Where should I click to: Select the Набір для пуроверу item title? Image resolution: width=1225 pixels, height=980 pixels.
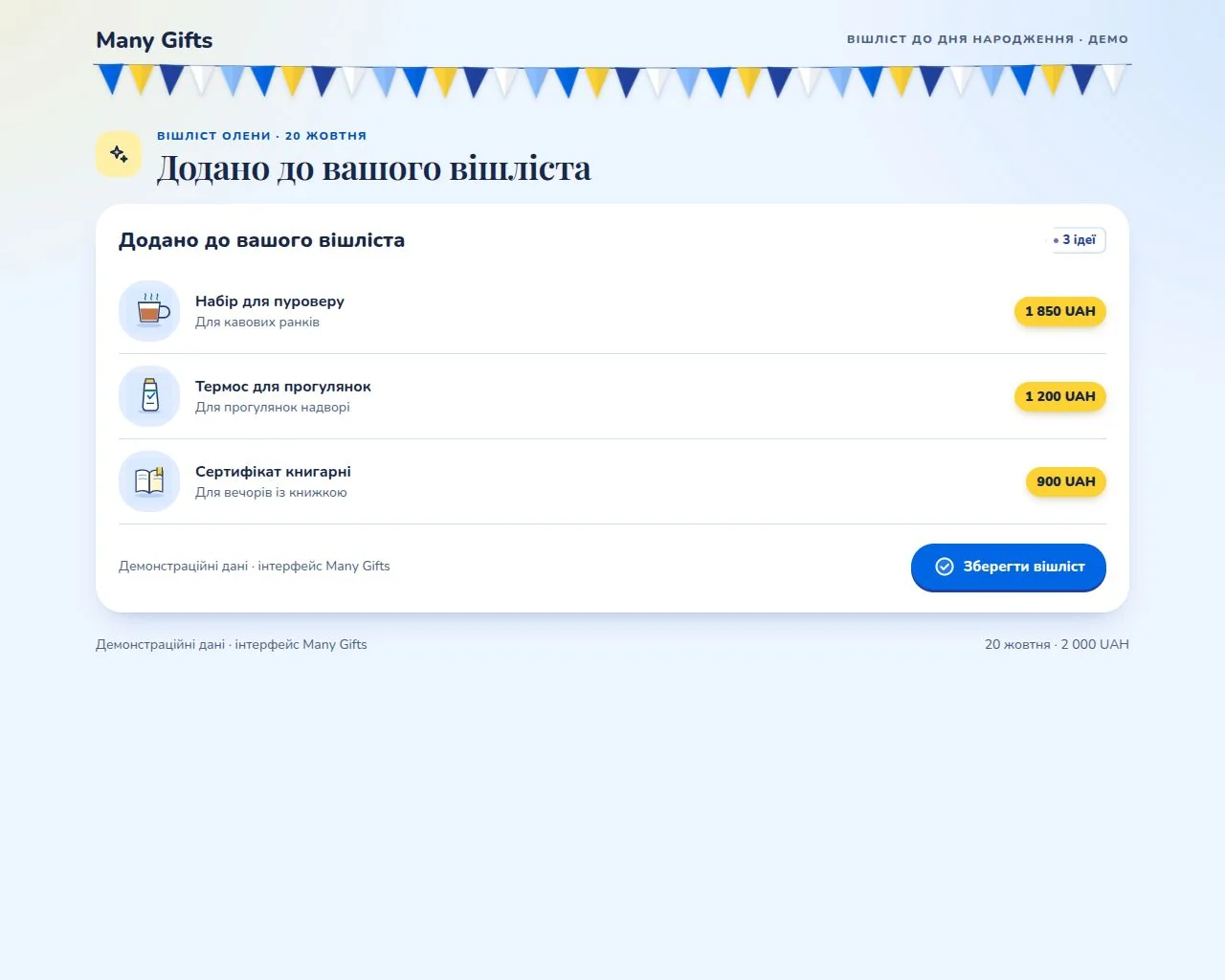pyautogui.click(x=270, y=301)
